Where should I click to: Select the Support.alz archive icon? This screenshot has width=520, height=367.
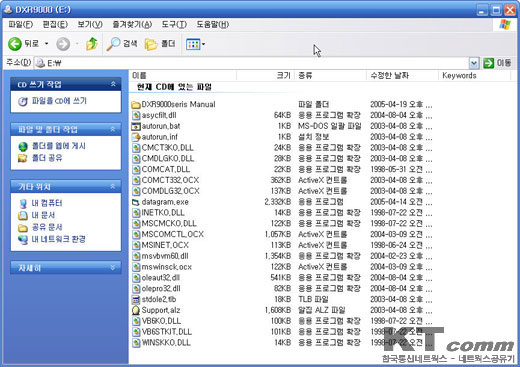136,310
